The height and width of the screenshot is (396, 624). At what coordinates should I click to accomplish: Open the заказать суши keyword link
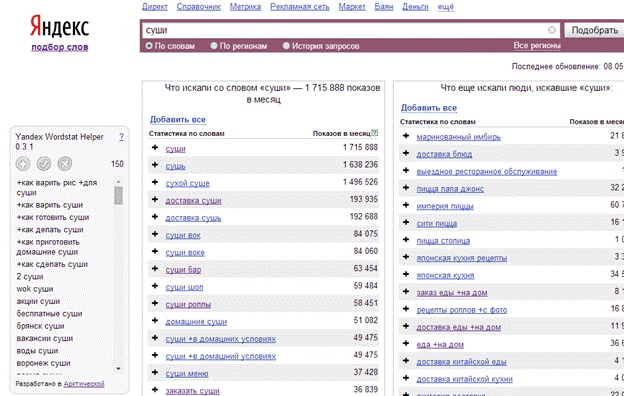pos(192,391)
